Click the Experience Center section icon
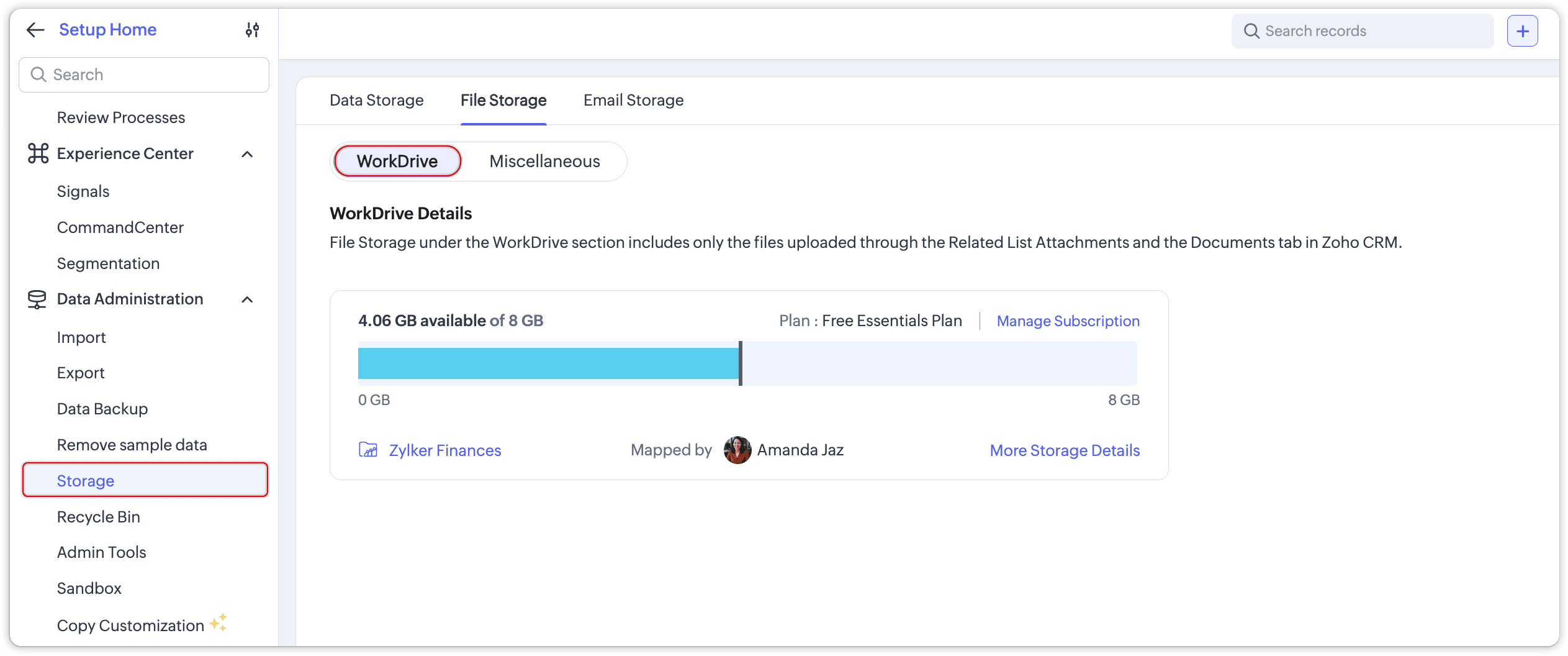Screen dimensions: 1568x656 (38, 153)
